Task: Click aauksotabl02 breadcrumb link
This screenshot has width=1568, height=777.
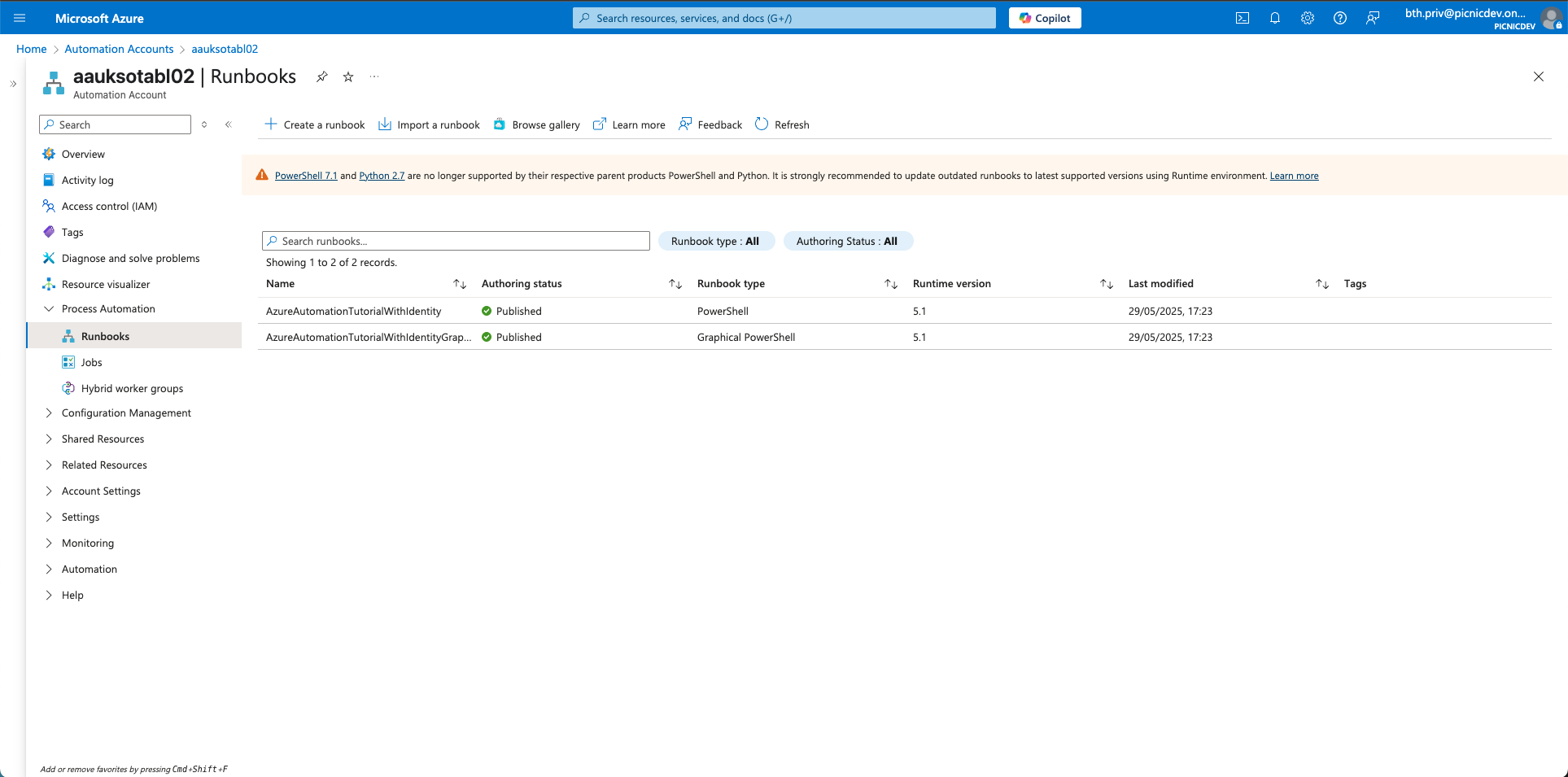Action: (x=225, y=49)
